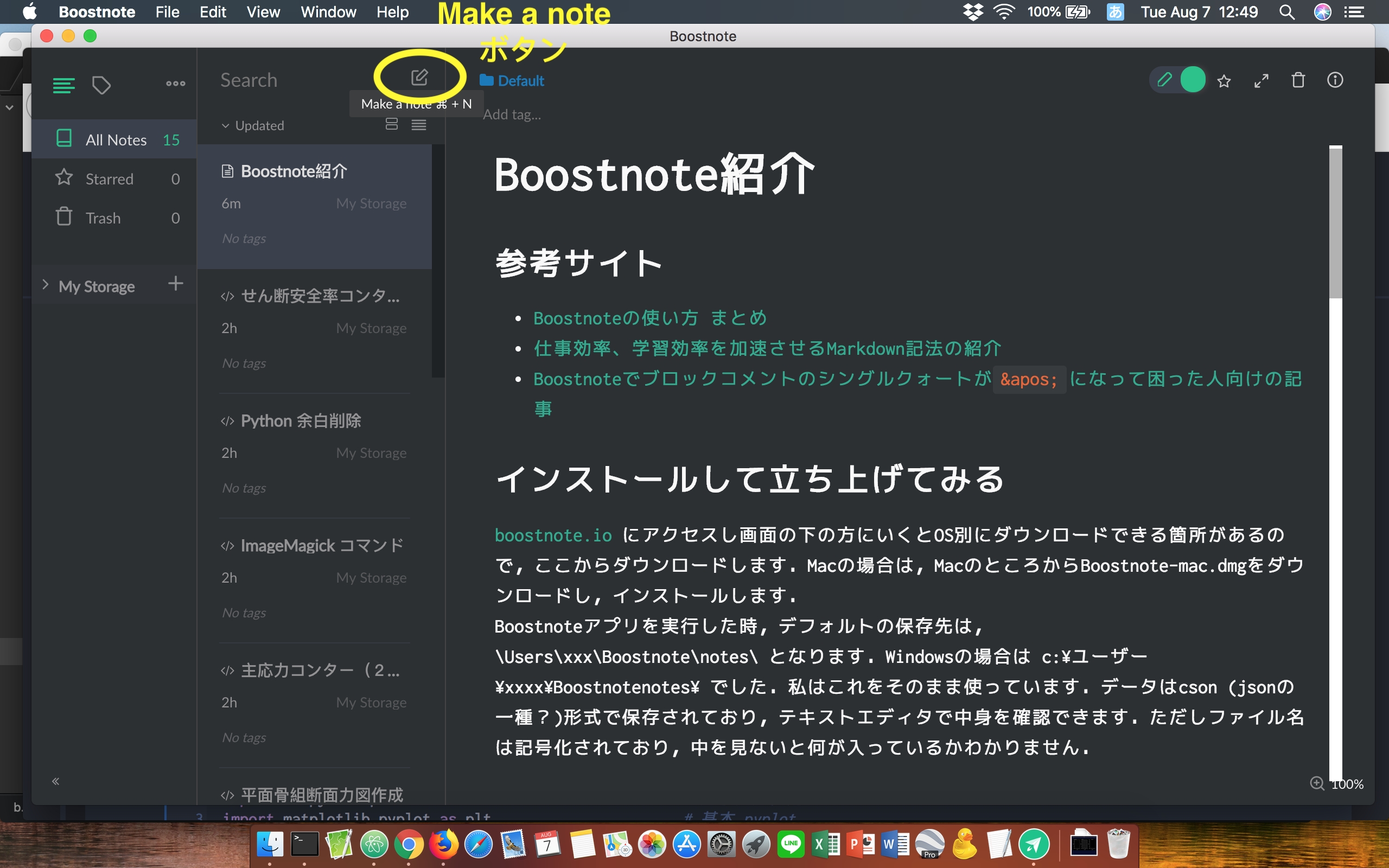
Task: Open the Boostnote紹介 note in list
Action: coord(315,207)
